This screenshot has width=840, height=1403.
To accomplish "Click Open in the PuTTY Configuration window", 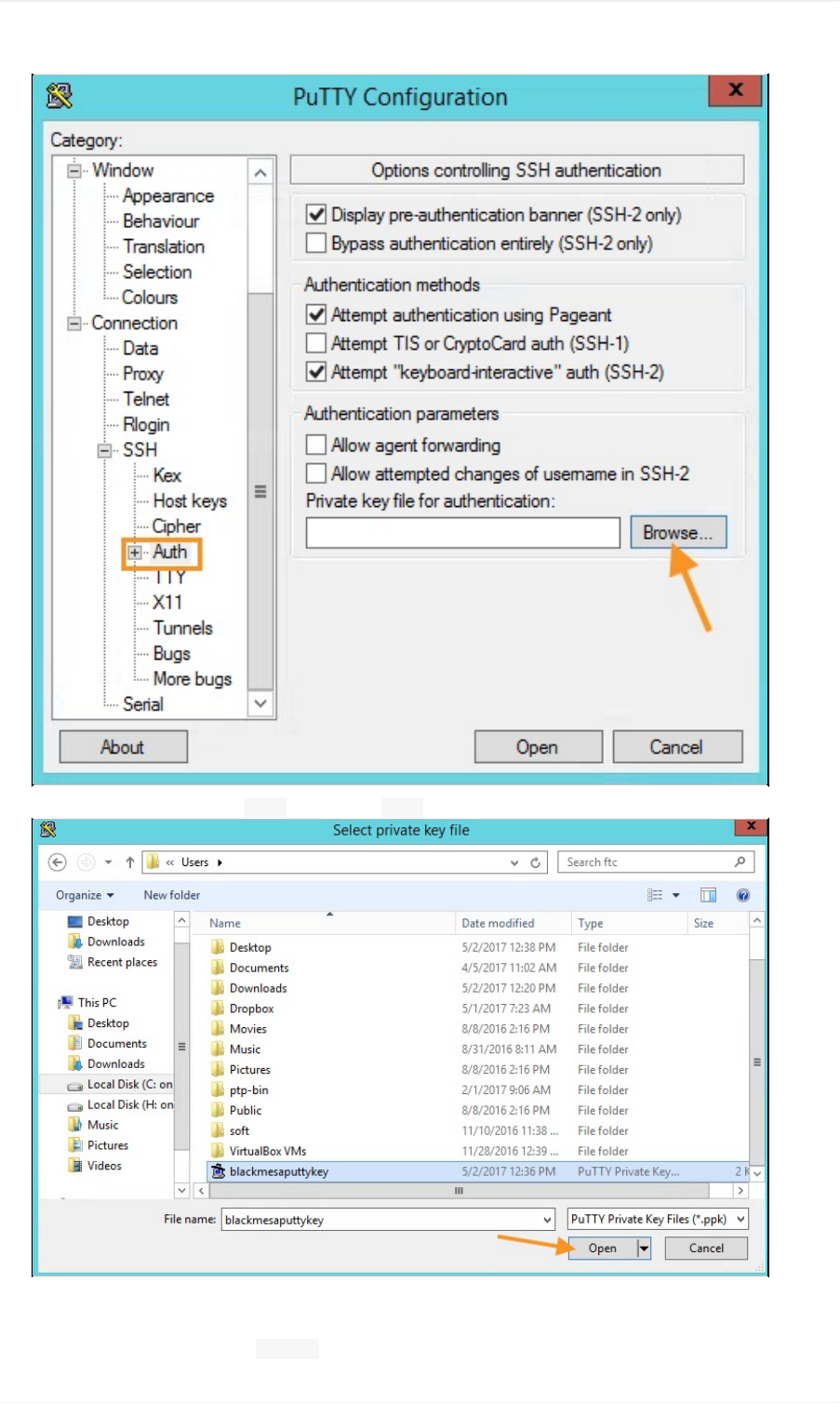I will pos(538,747).
